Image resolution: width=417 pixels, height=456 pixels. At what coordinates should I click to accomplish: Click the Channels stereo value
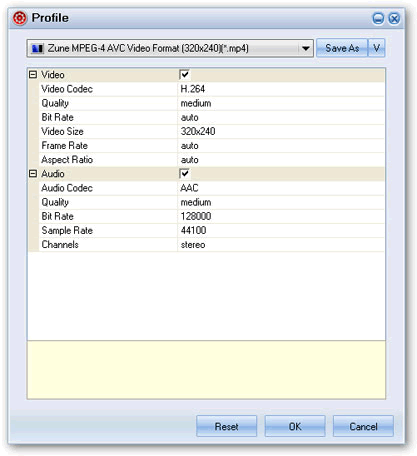click(193, 245)
